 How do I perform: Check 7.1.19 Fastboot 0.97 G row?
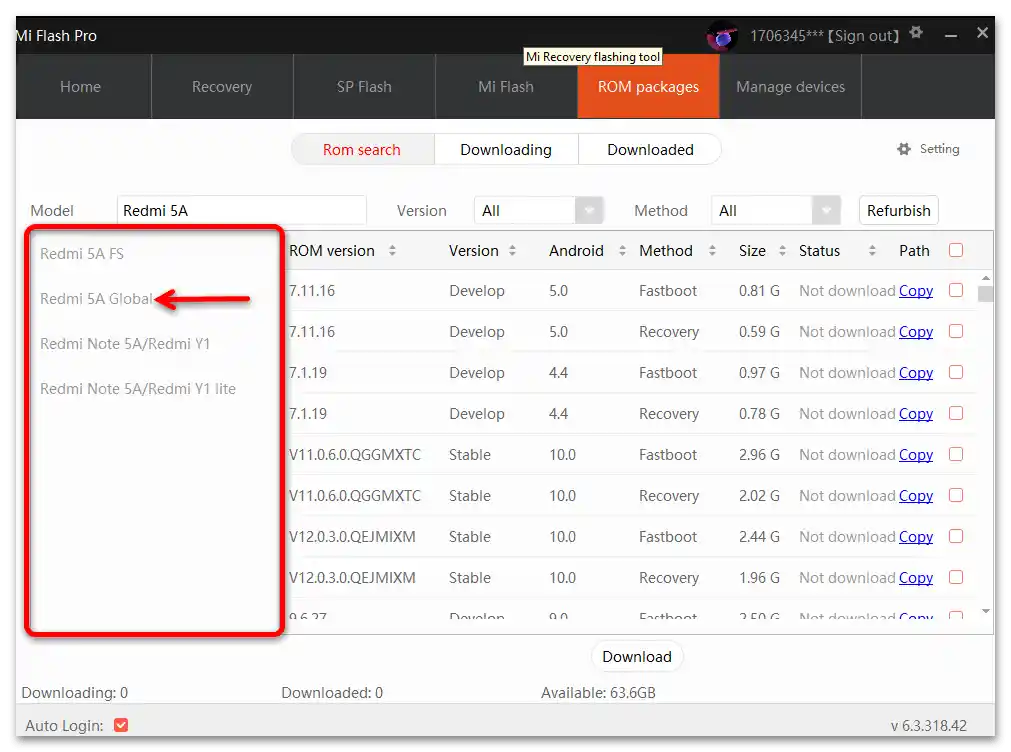pos(956,372)
